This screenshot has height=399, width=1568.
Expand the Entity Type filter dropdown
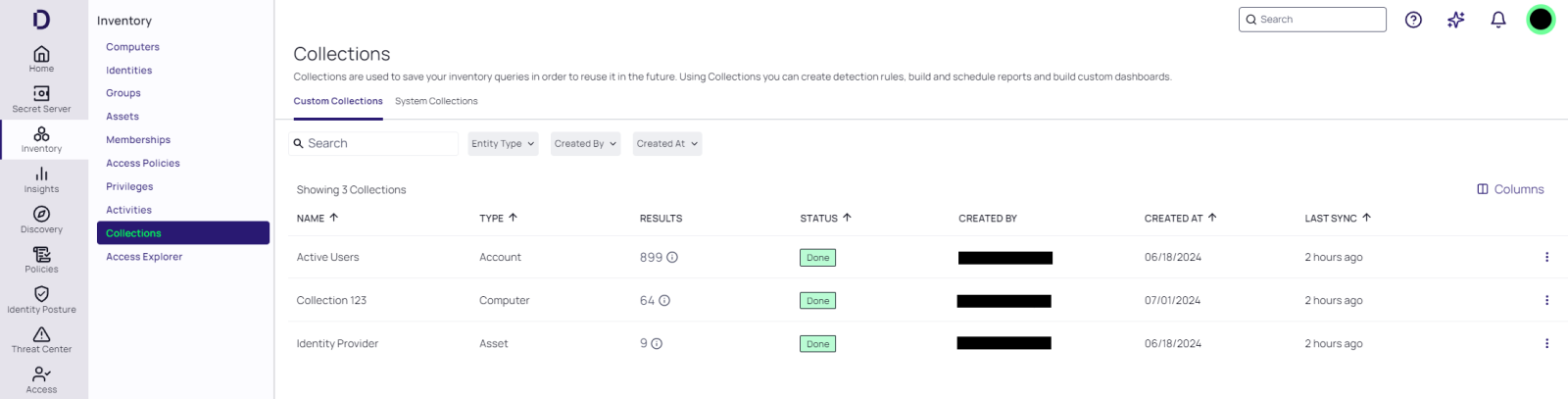pos(503,144)
